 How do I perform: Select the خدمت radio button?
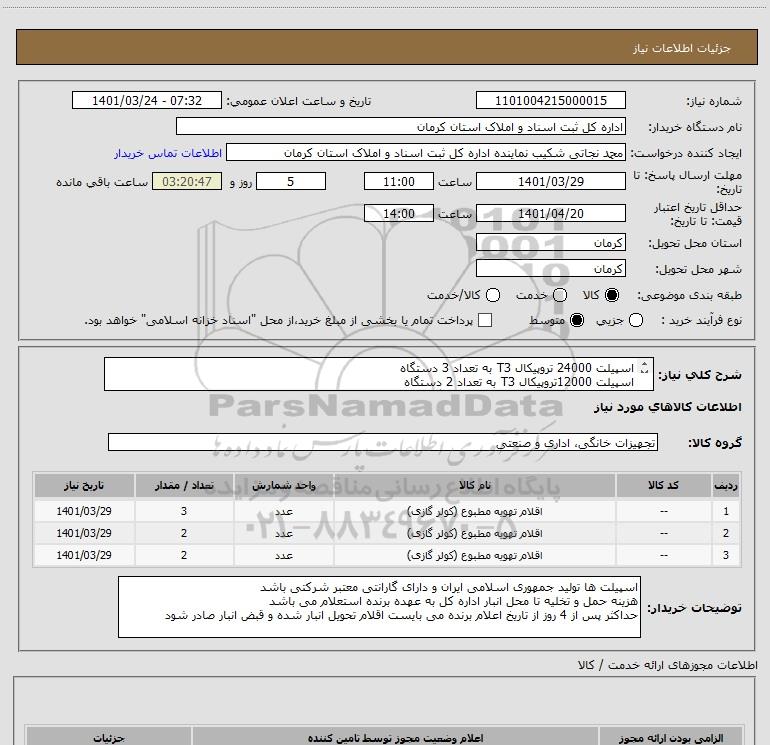pyautogui.click(x=560, y=295)
